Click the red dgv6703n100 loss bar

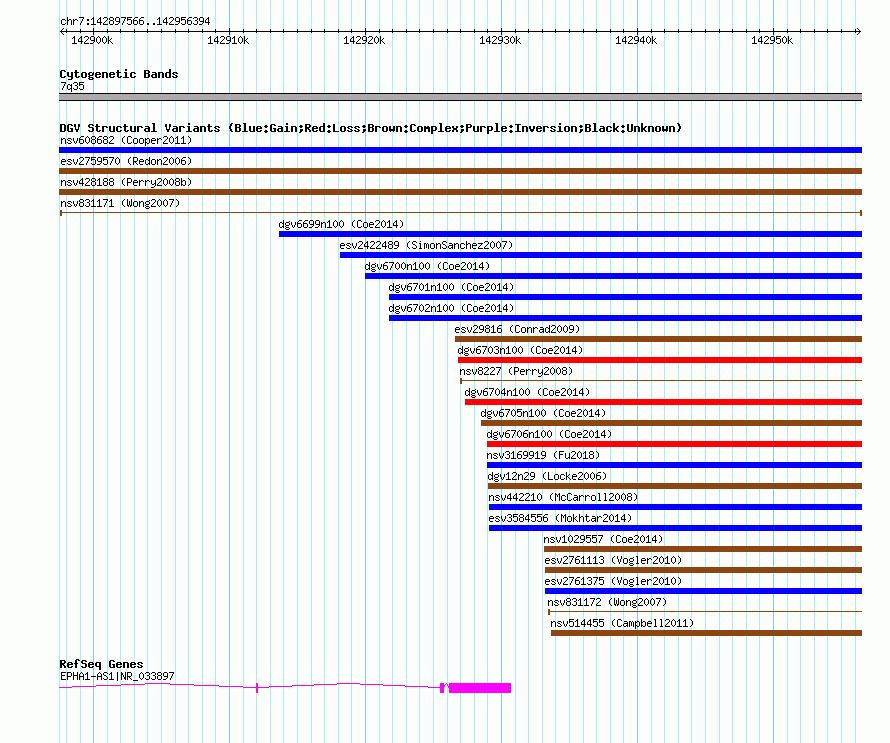pyautogui.click(x=660, y=360)
